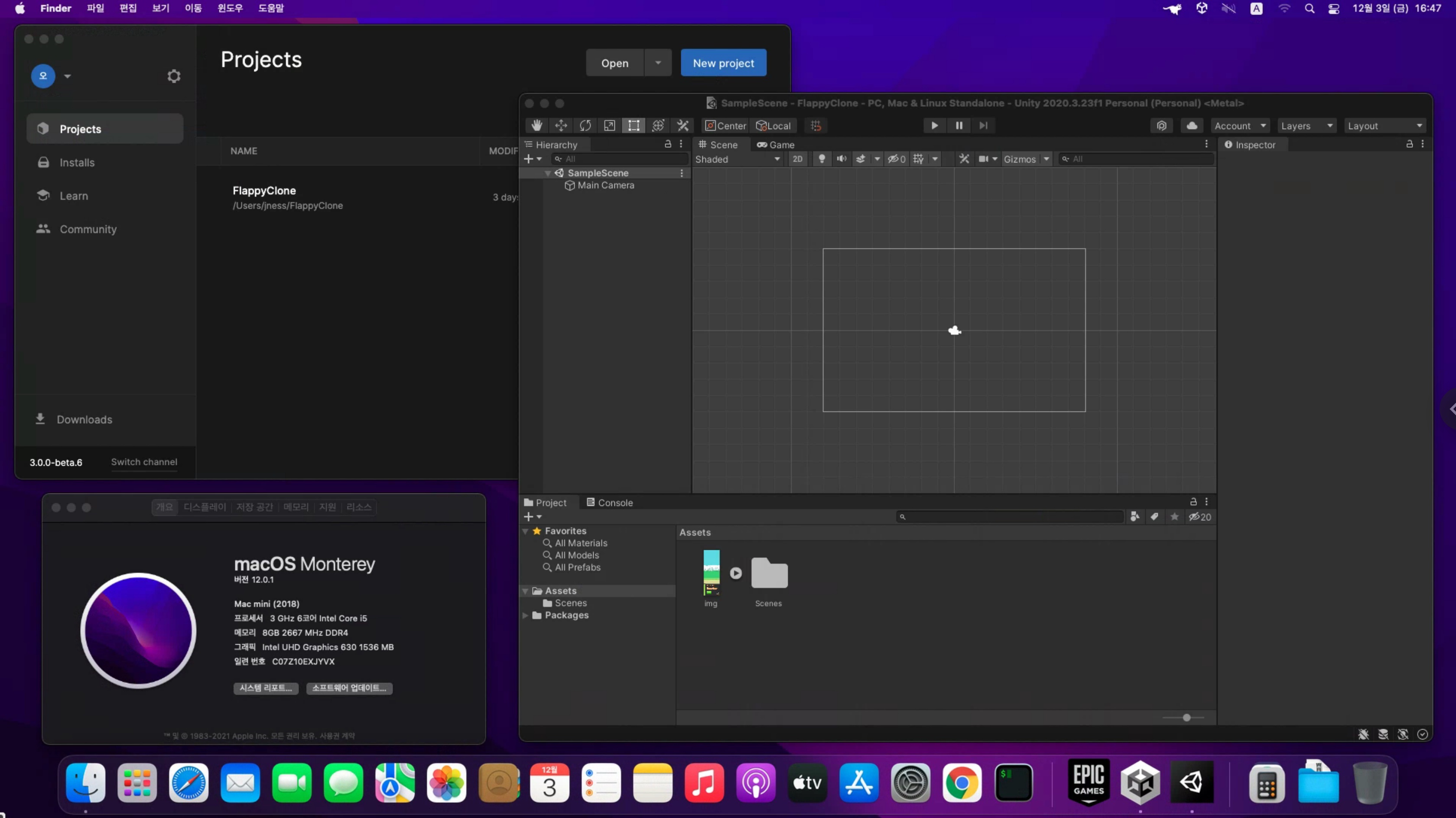Open the Hierarchy create plus menu
Screen dimensions: 1456x818
point(533,159)
